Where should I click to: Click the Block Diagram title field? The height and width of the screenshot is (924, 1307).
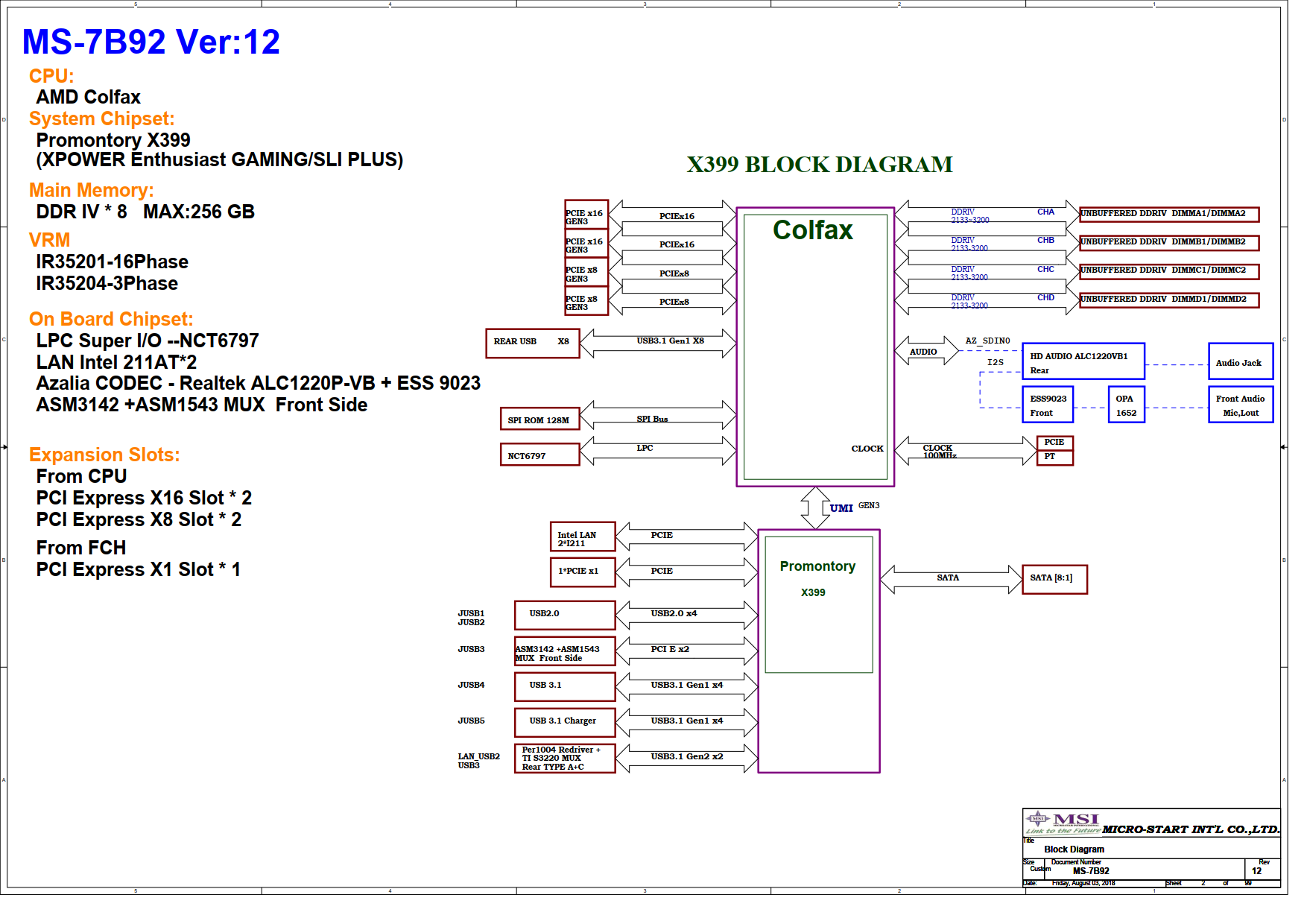pyautogui.click(x=1074, y=849)
